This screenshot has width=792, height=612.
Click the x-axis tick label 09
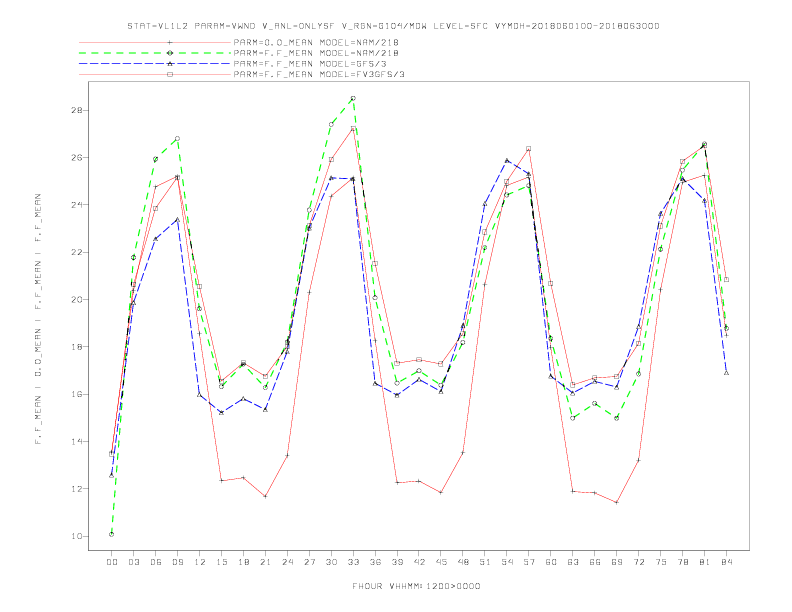coord(177,562)
